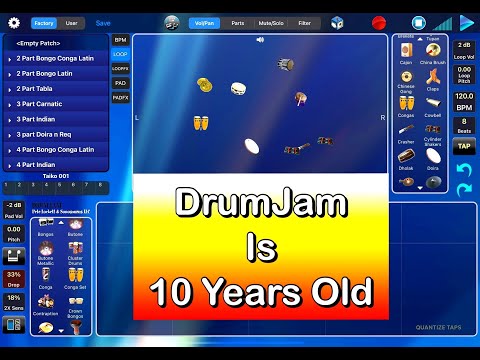Select the Cajon loop instrument

406,53
